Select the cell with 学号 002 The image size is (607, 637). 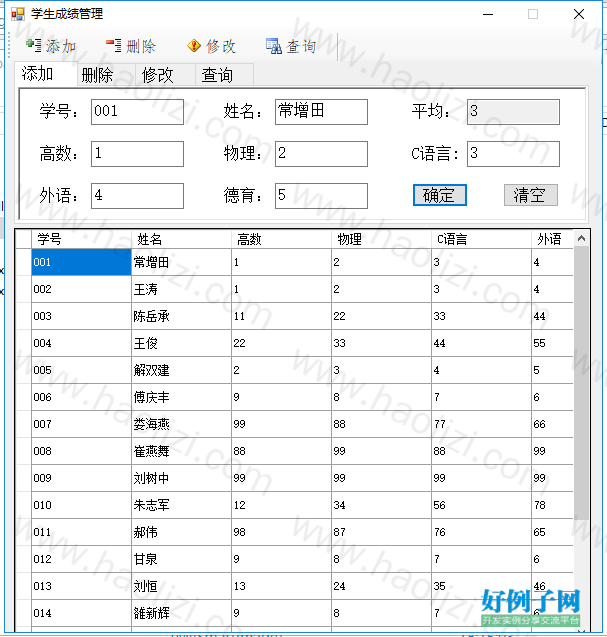click(x=81, y=289)
